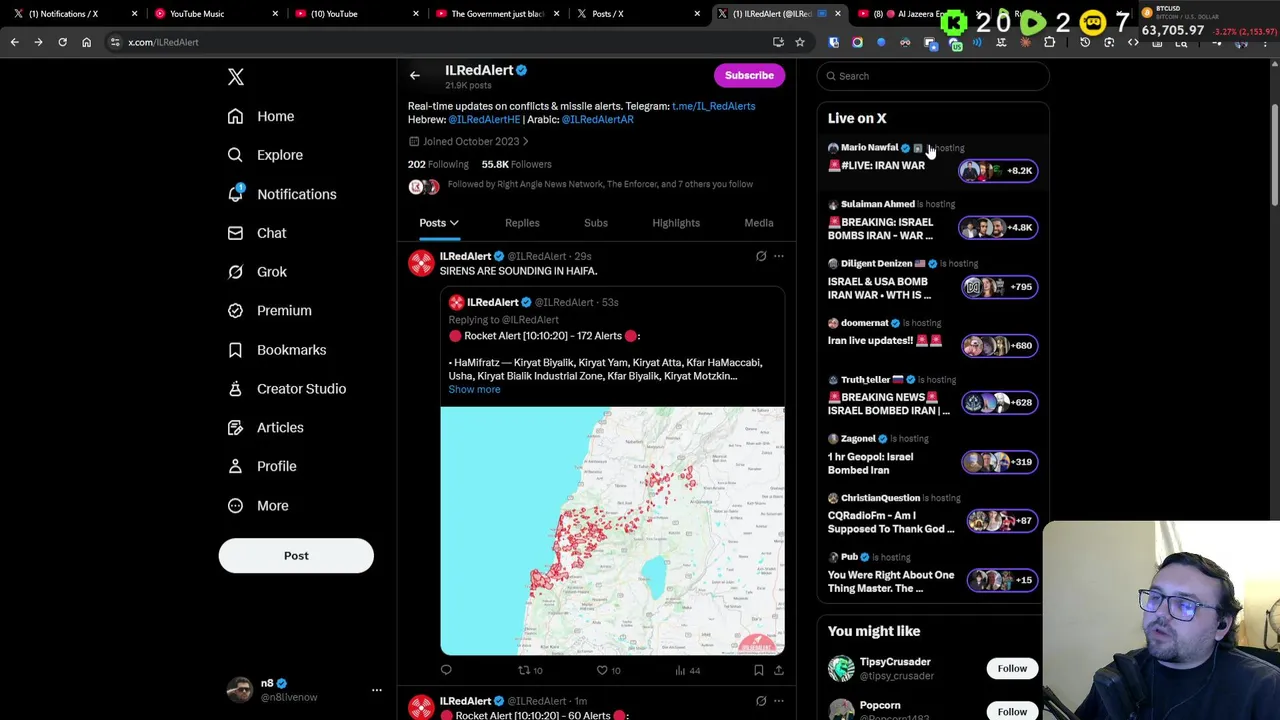
Task: Open followers-you-know avatars list
Action: (424, 187)
